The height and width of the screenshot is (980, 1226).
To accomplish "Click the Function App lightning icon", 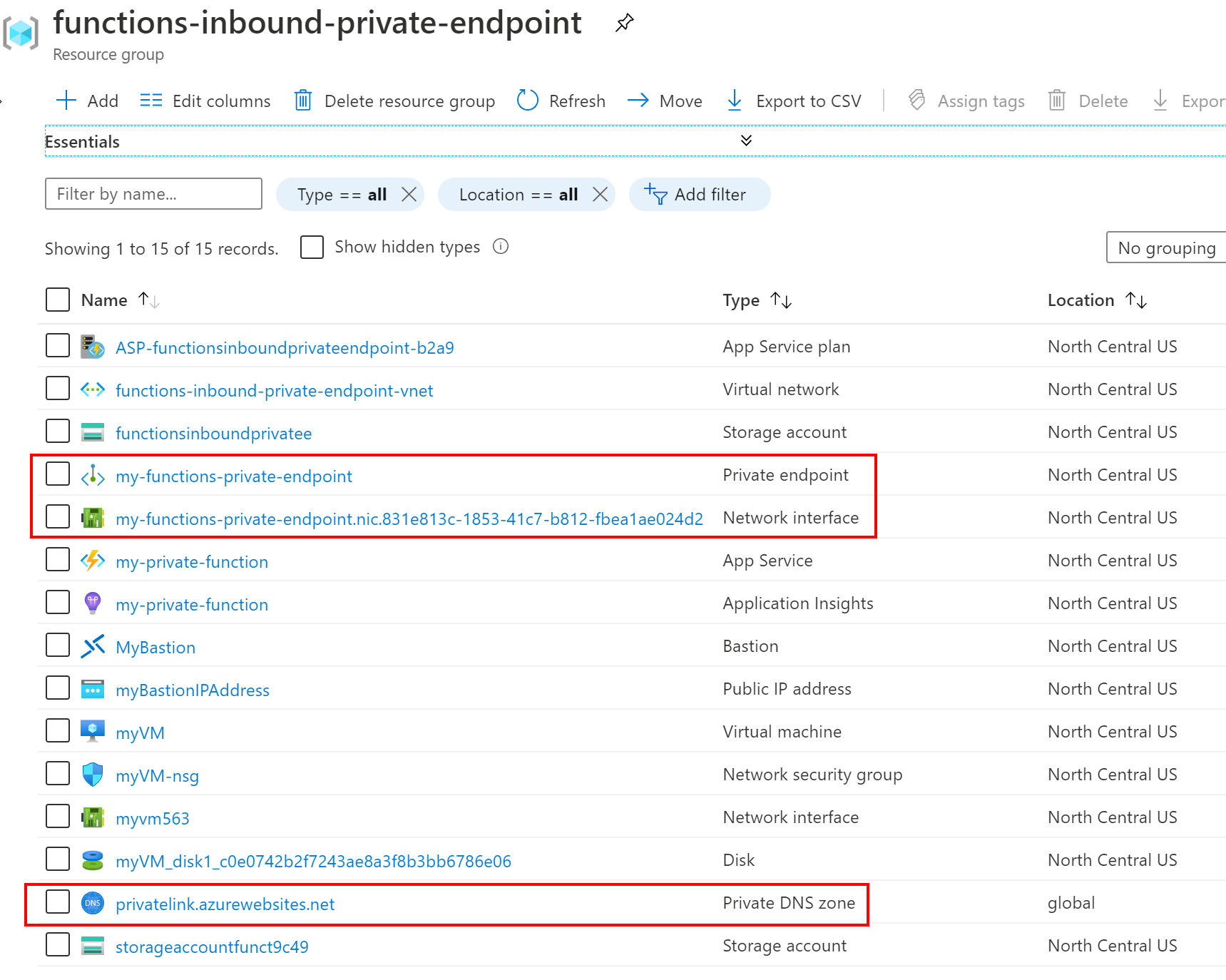I will coord(93,561).
